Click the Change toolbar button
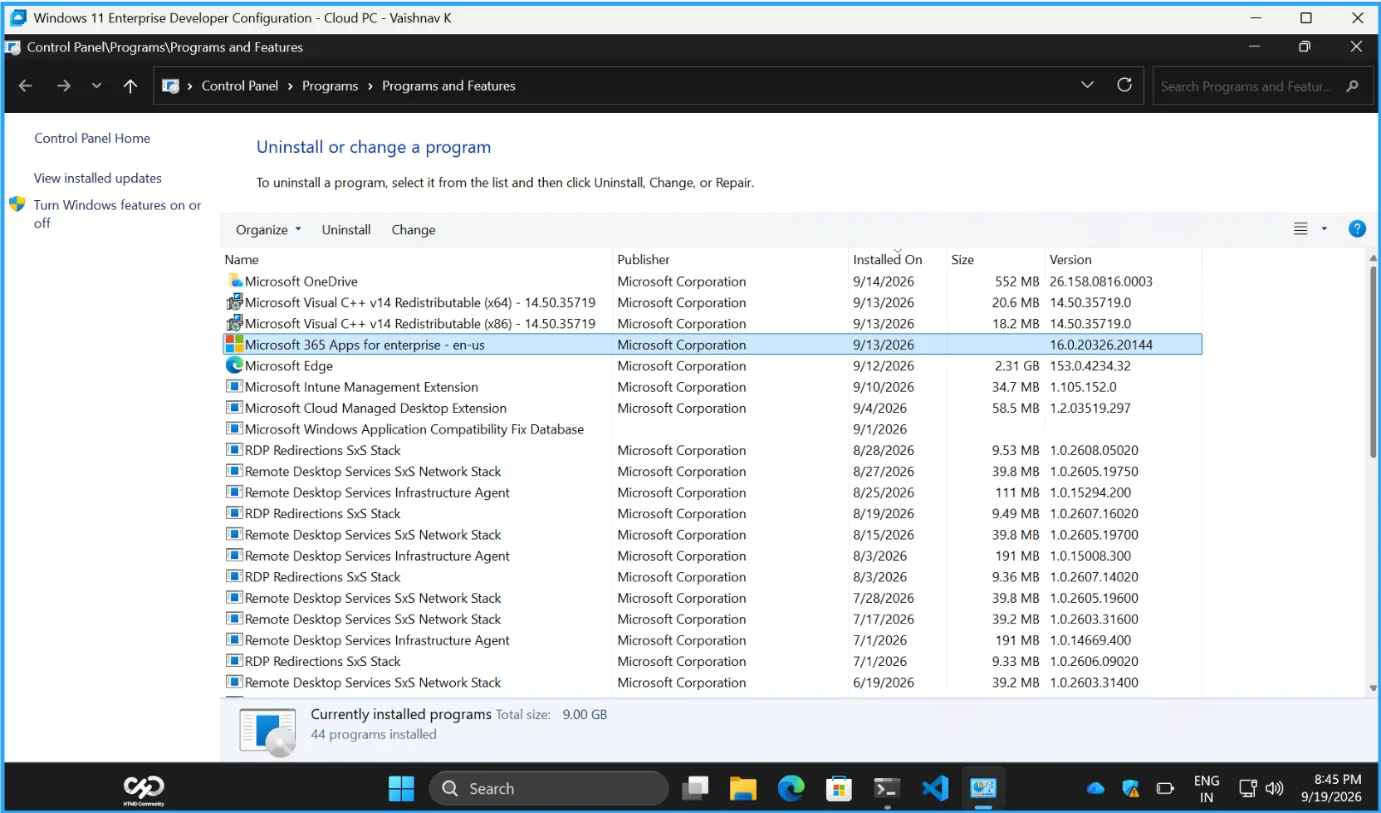The image size is (1381, 813). (x=413, y=230)
